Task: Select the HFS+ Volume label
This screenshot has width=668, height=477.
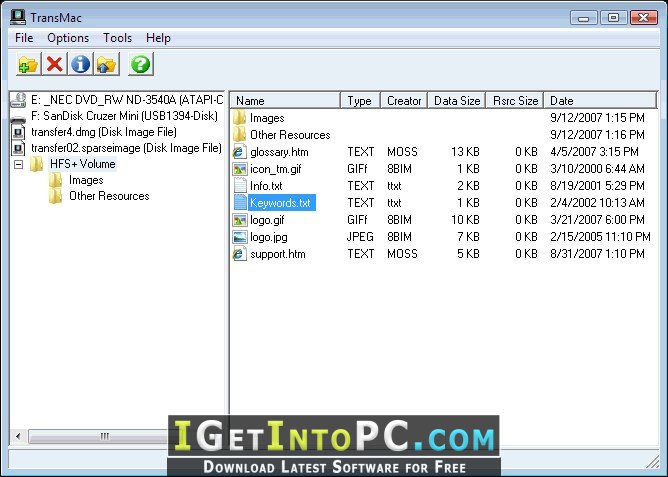Action: point(82,164)
